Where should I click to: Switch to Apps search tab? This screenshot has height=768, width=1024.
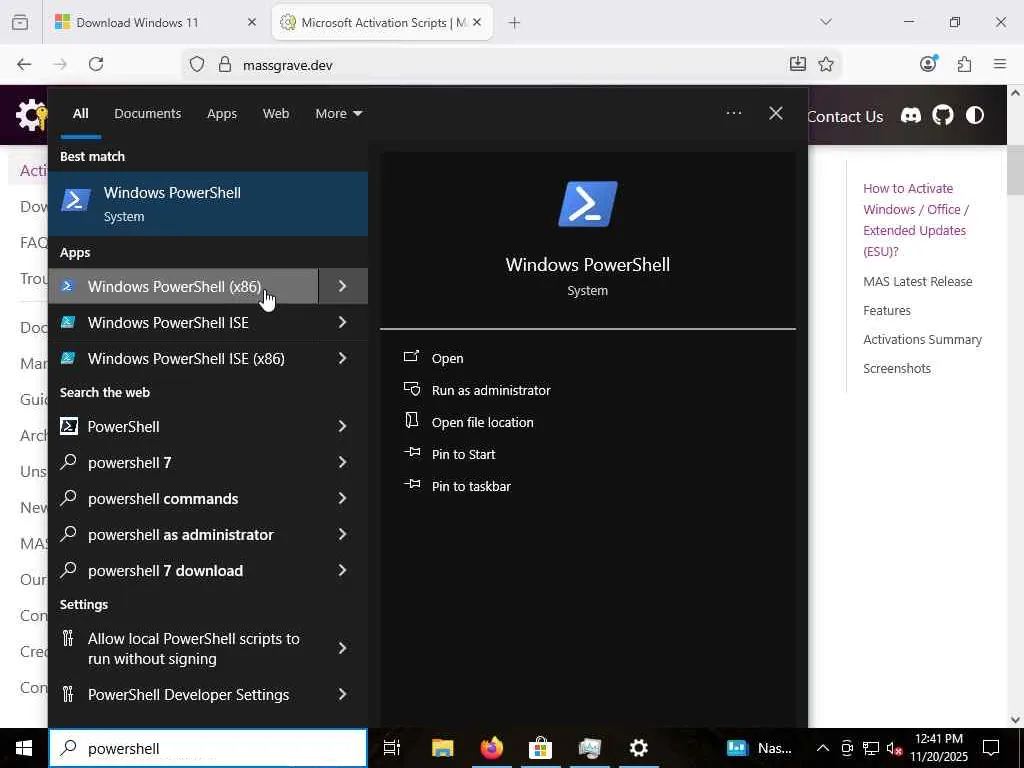(x=222, y=114)
